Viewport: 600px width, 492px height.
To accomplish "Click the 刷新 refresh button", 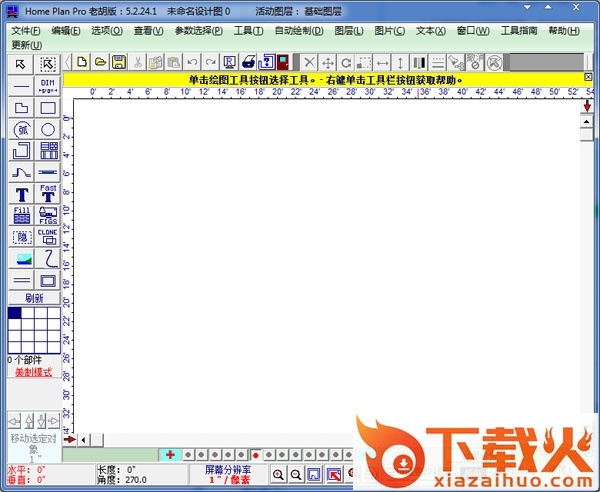I will click(x=34, y=298).
